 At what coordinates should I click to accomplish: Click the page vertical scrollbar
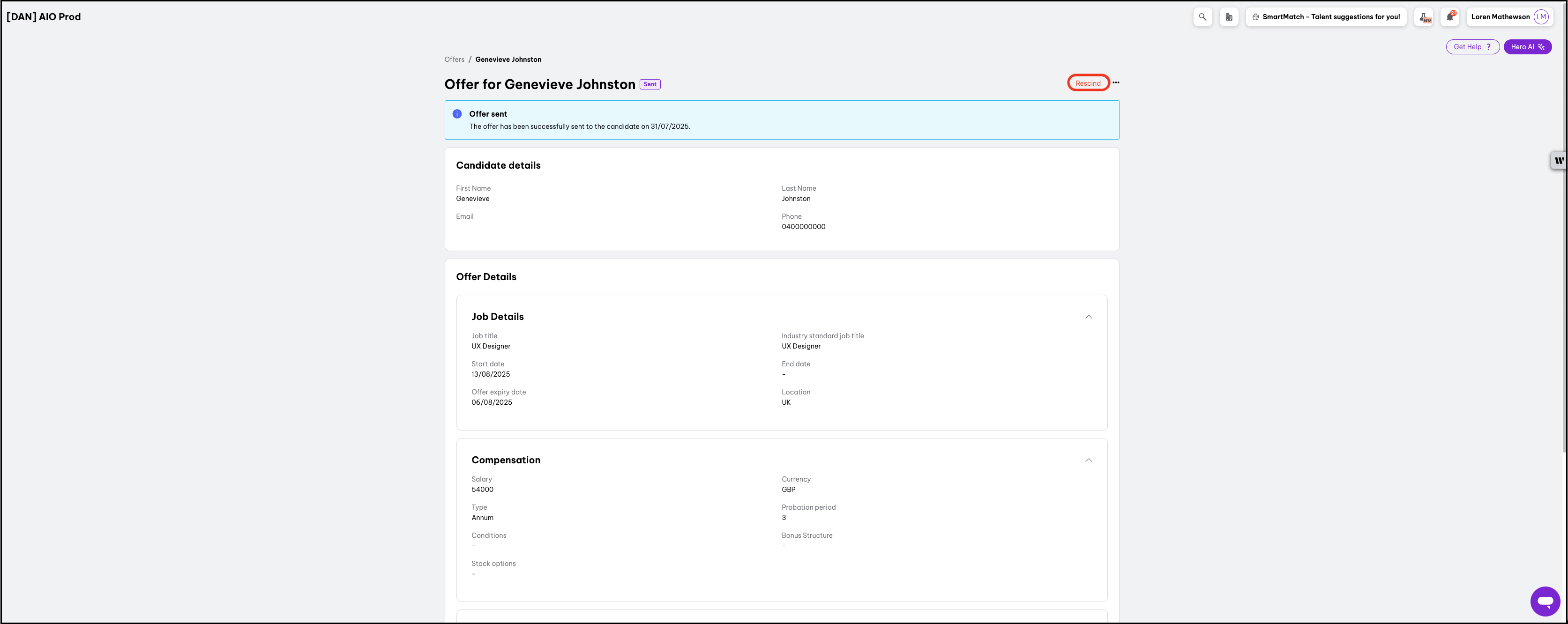click(1564, 244)
